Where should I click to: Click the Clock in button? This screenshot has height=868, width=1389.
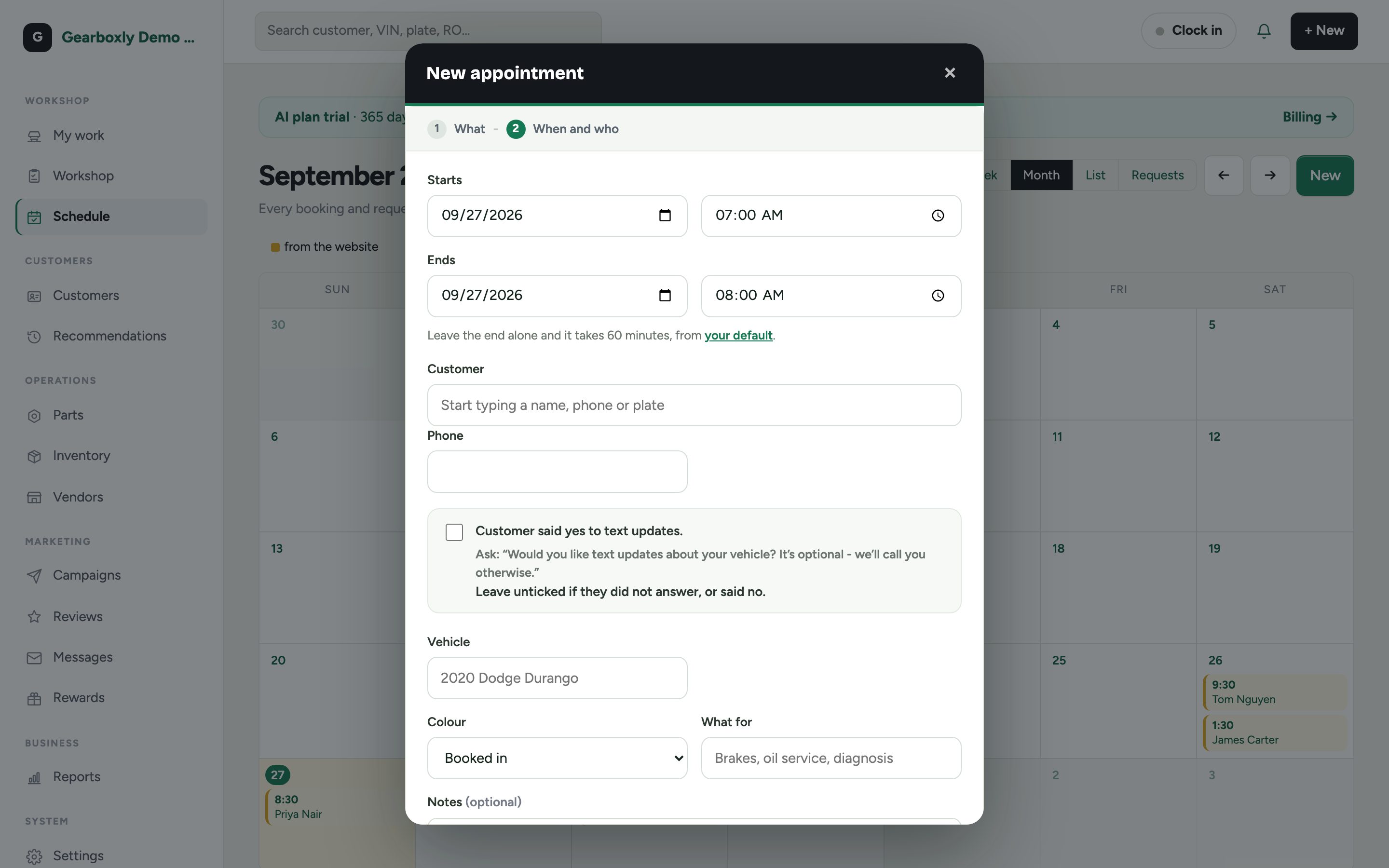[x=1188, y=31]
